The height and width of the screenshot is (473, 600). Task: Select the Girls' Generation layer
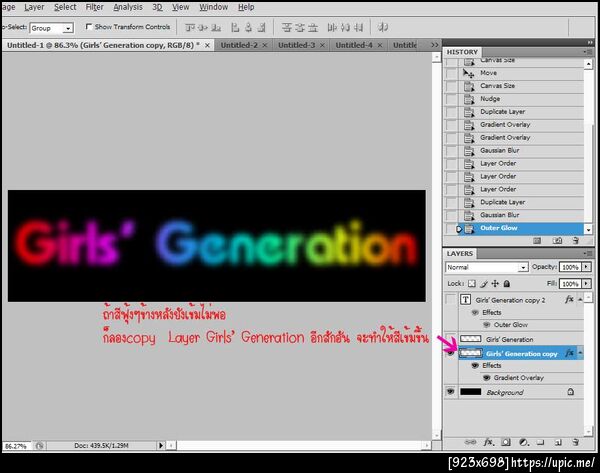click(521, 339)
